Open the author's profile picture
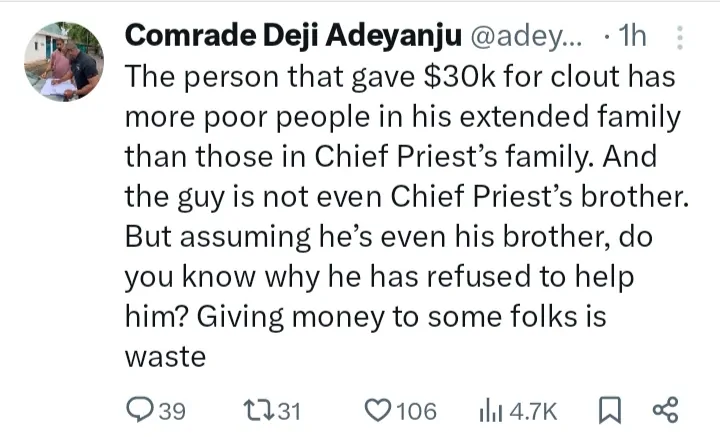The height and width of the screenshot is (437, 720). [x=62, y=58]
